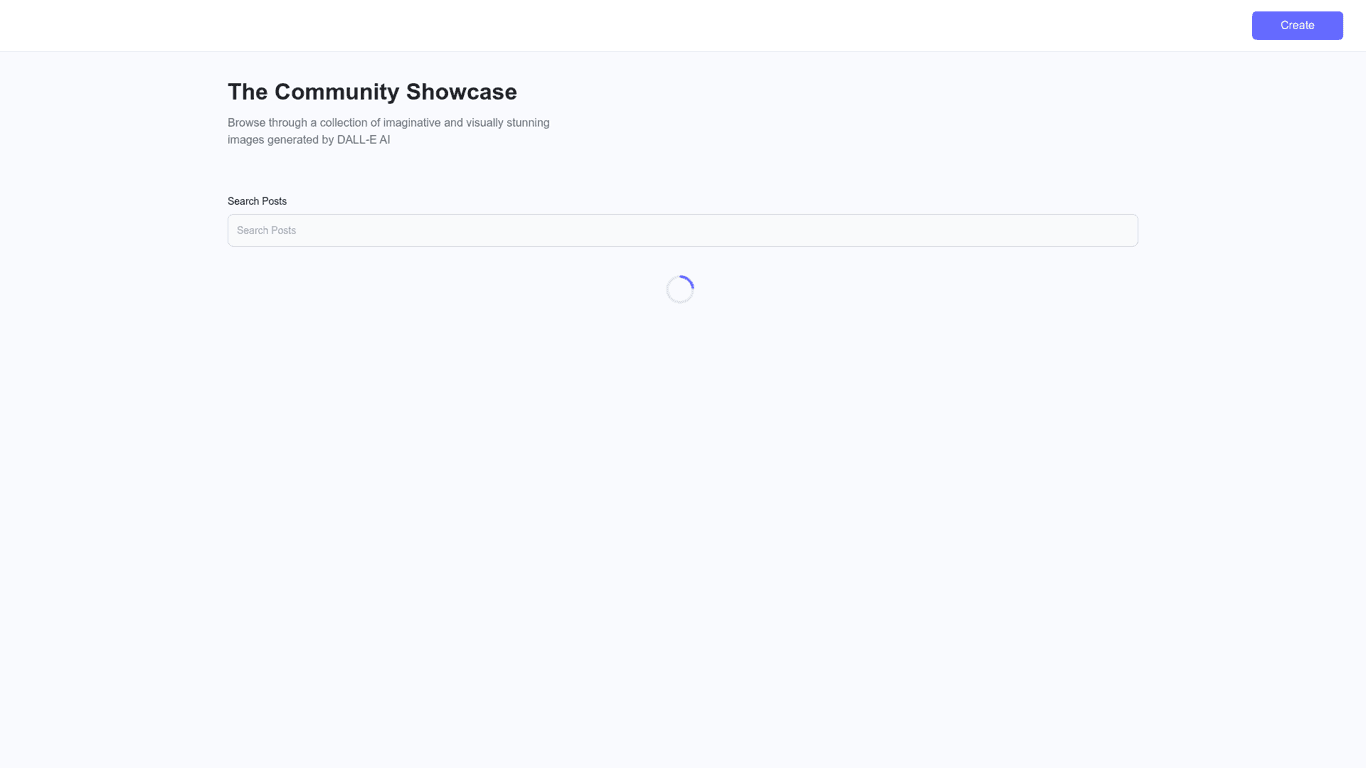Click the DALL-E AI description text
The height and width of the screenshot is (768, 1366).
389,131
